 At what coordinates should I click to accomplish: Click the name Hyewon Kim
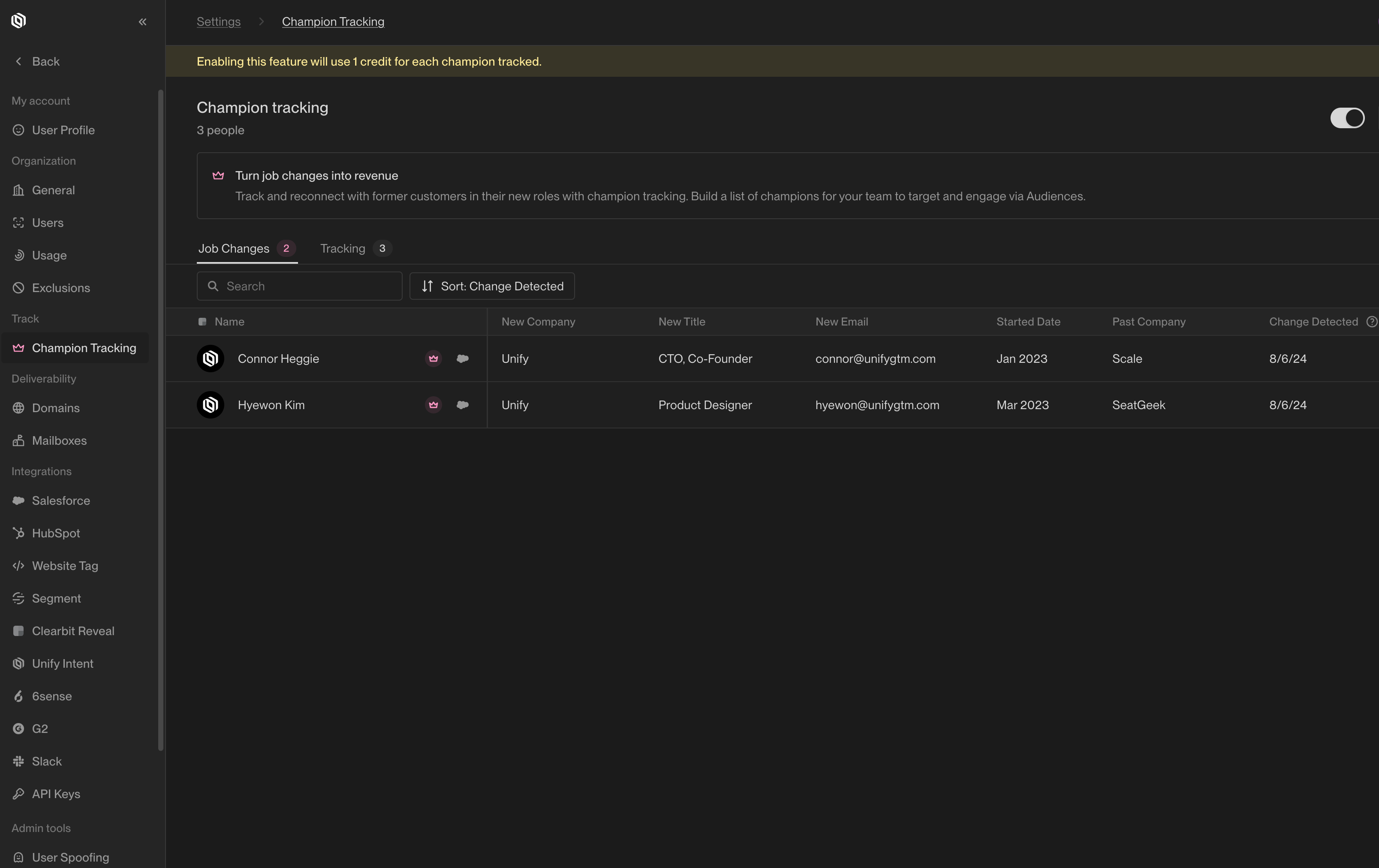[x=271, y=405]
